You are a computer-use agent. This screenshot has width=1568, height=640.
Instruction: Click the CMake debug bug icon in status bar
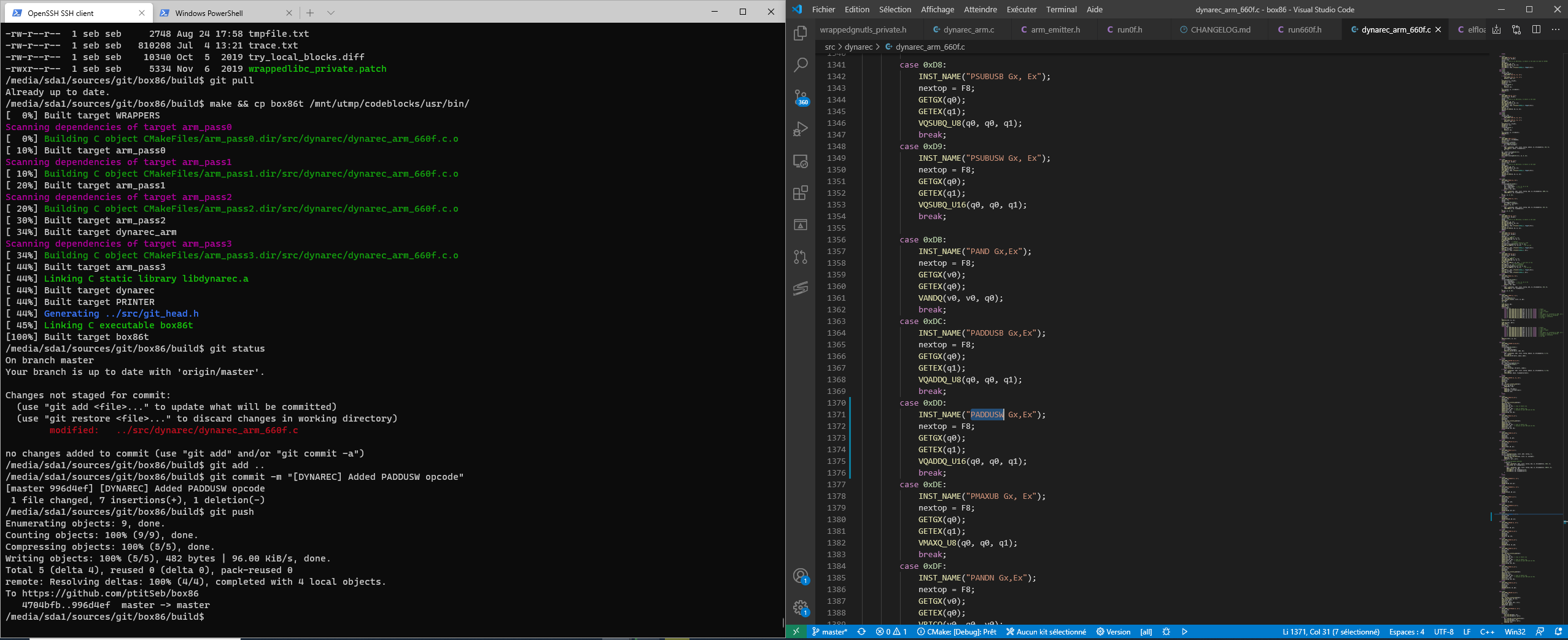coord(1166,631)
